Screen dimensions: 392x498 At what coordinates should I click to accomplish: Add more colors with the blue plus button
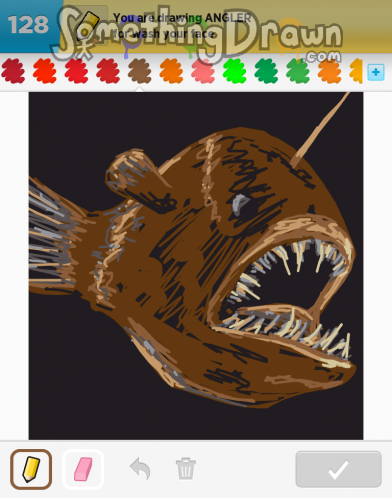376,72
